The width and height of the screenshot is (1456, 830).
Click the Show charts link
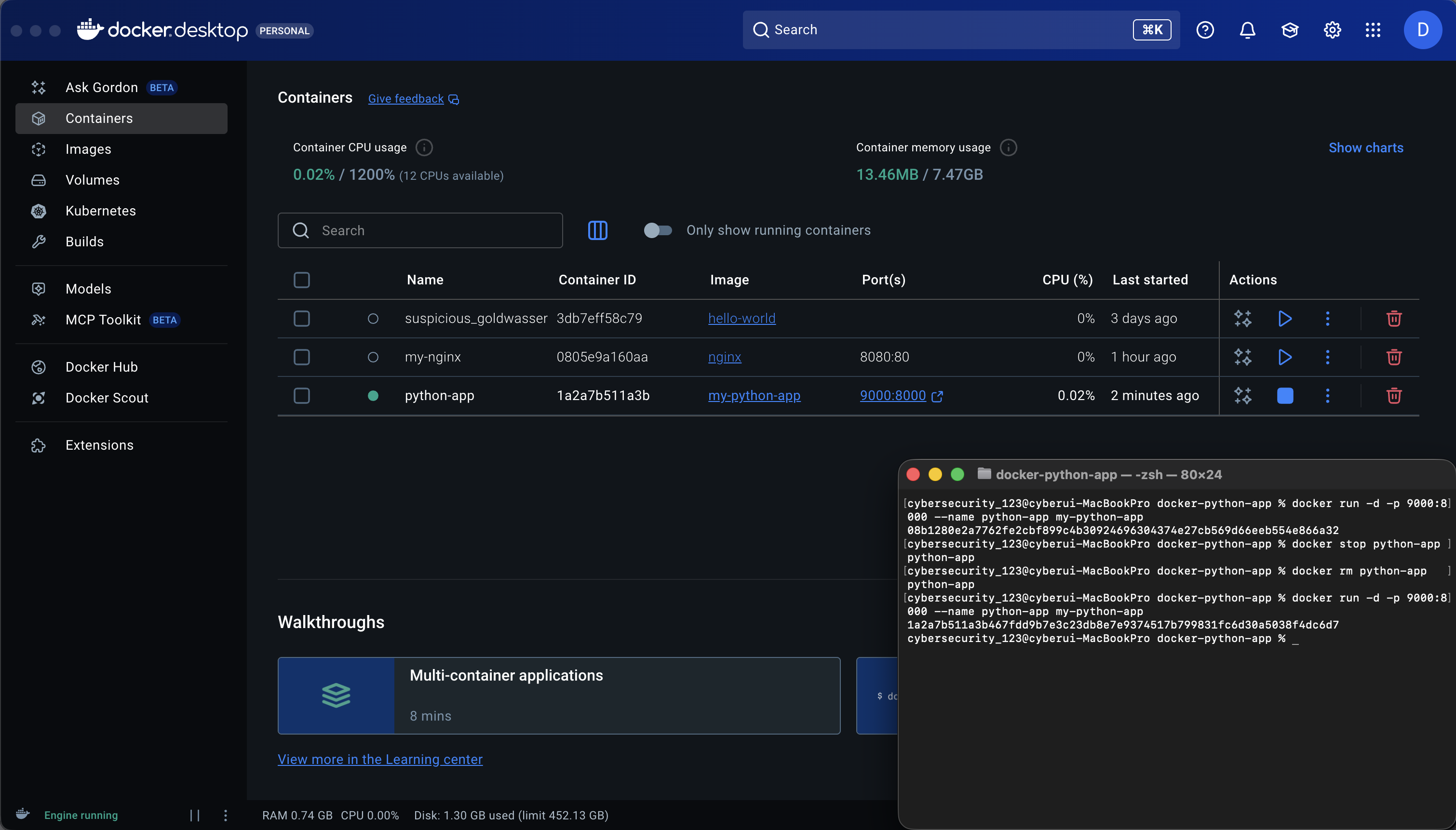(x=1366, y=147)
